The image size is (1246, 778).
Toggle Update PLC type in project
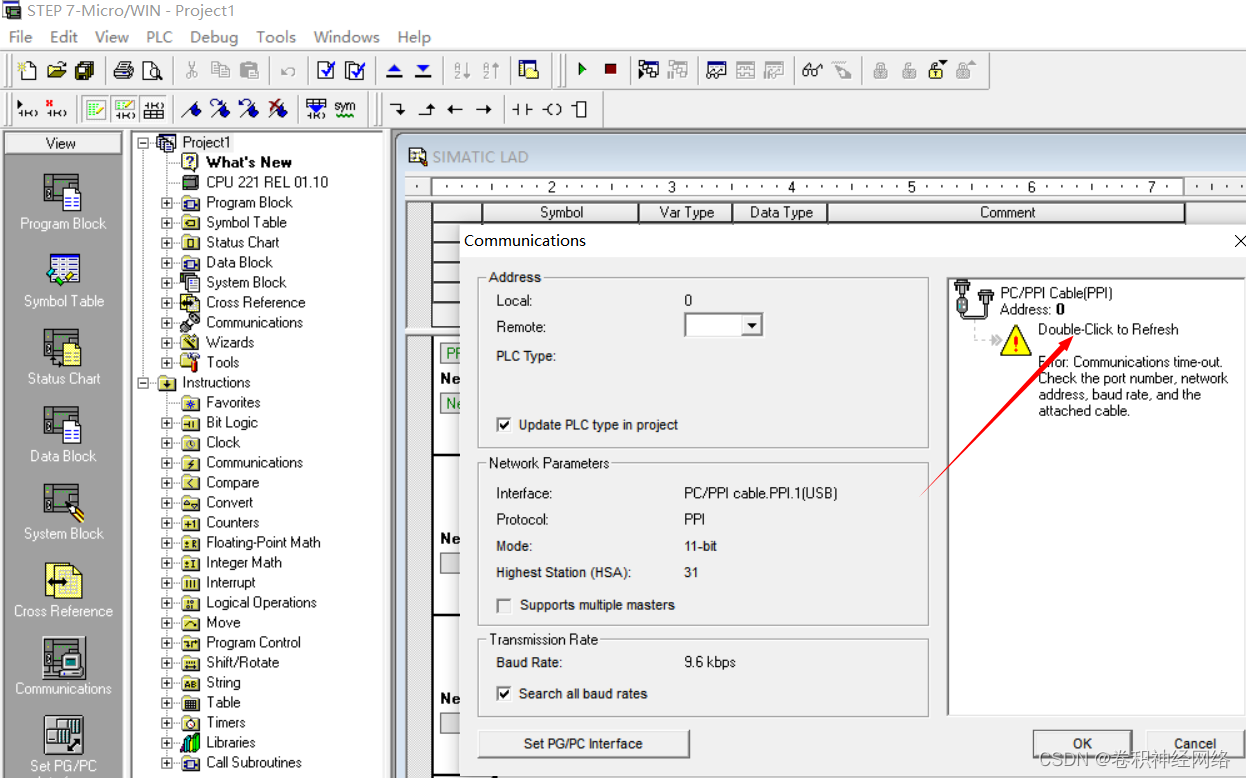pyautogui.click(x=504, y=425)
